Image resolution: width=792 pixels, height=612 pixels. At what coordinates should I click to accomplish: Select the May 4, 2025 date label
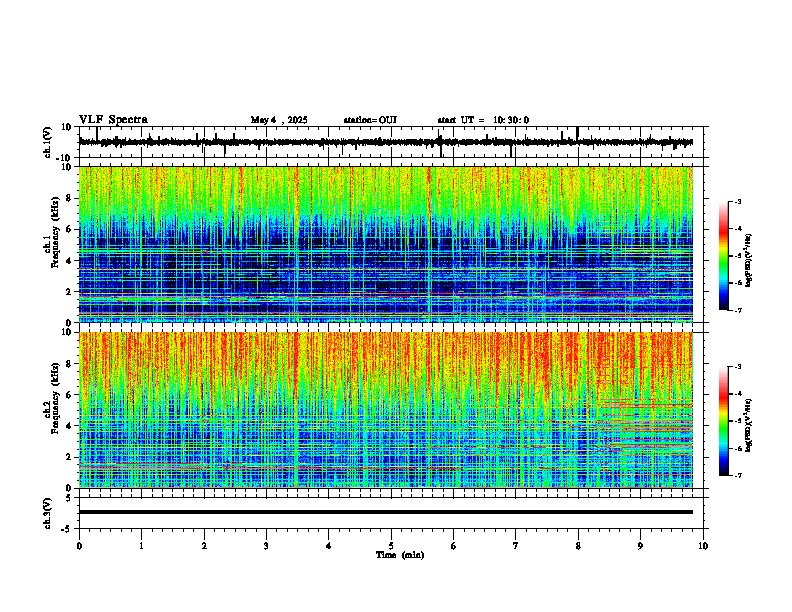click(x=279, y=120)
